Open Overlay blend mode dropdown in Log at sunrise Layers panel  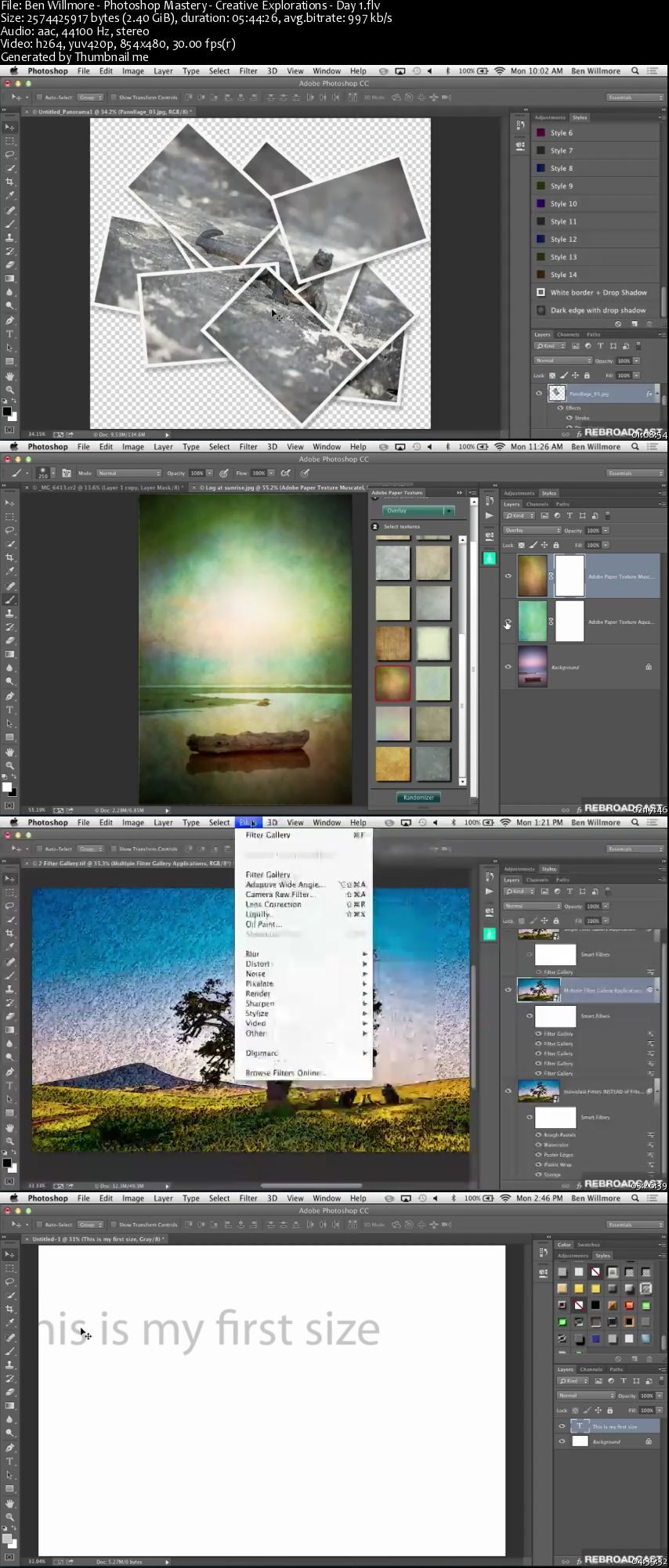tap(532, 530)
